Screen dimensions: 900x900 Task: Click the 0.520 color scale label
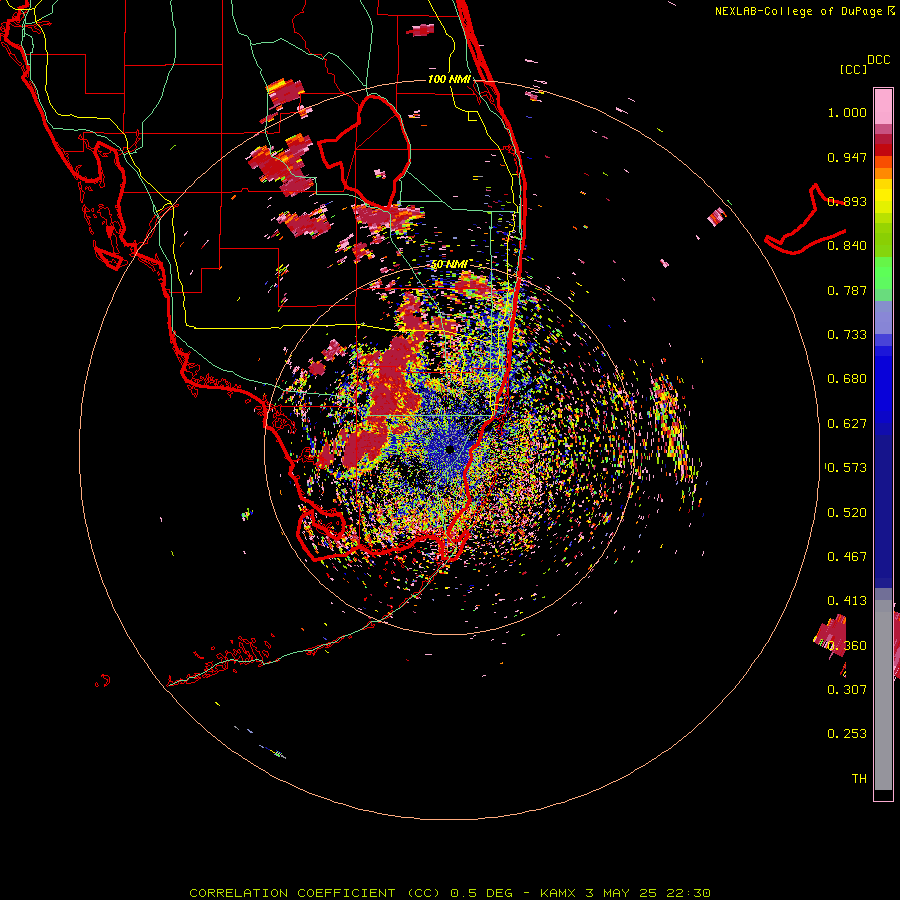point(847,513)
